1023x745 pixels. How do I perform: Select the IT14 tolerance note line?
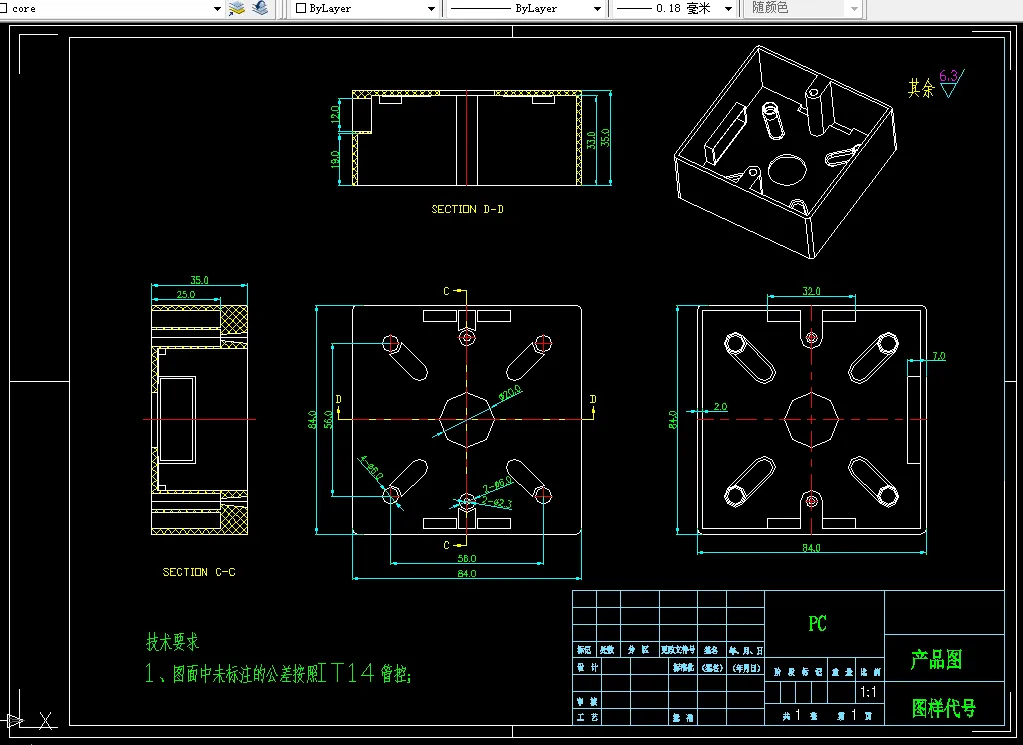point(278,673)
